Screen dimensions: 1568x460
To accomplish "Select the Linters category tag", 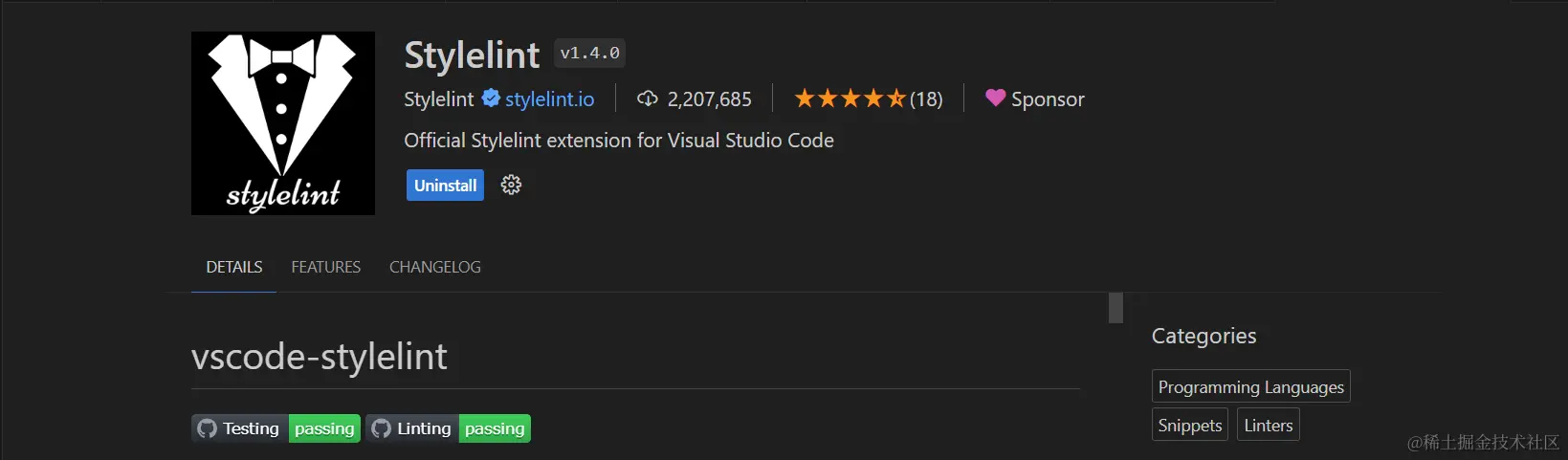I will click(x=1269, y=426).
